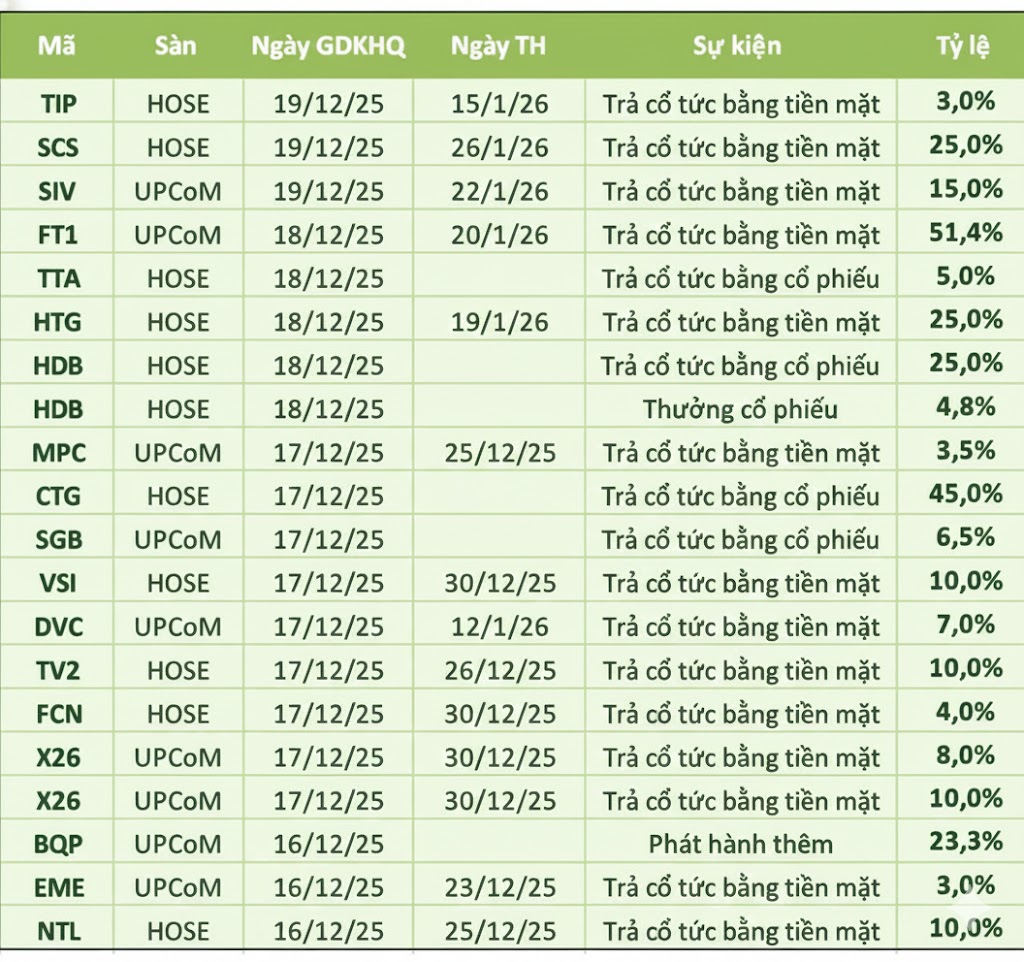
Task: Click the 12/1/26 payment date cell
Action: click(499, 627)
